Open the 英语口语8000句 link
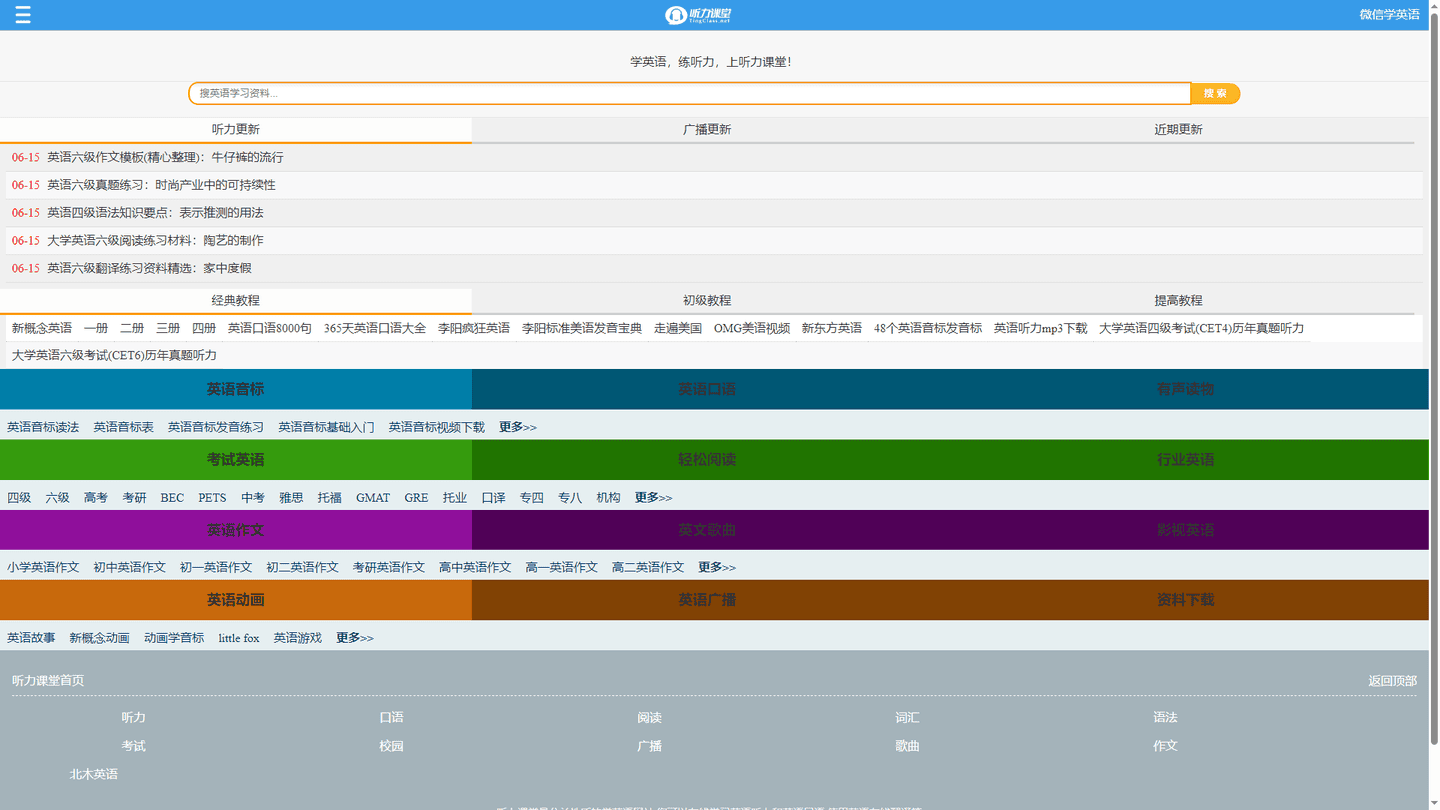 [270, 328]
